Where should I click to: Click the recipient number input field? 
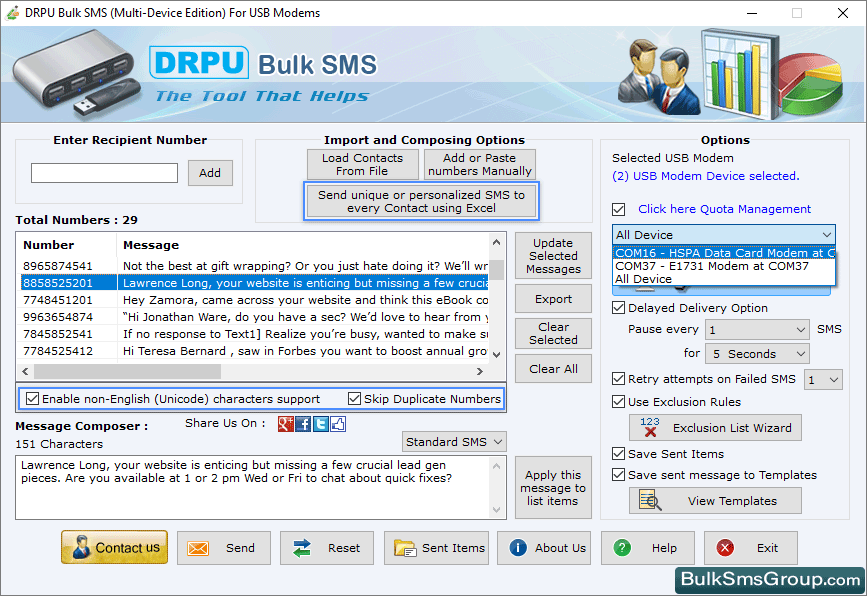[x=105, y=173]
